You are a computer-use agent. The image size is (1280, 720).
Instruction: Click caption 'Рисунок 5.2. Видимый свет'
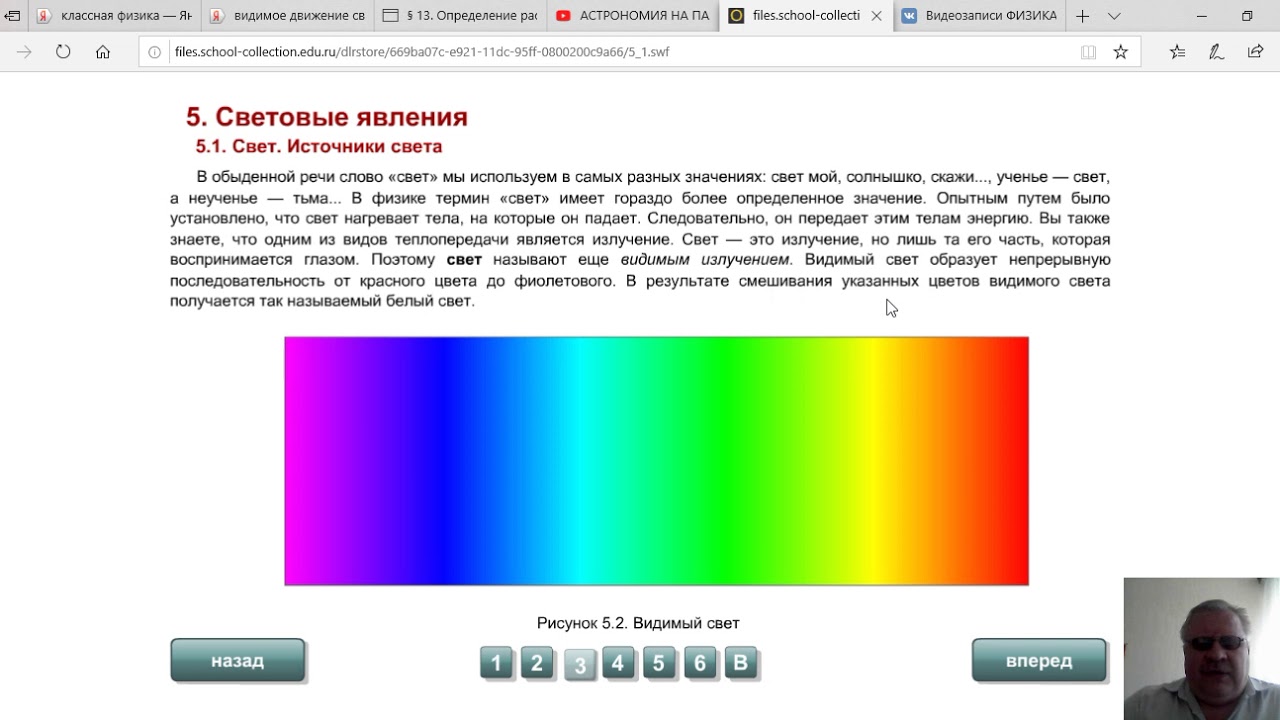coord(638,623)
